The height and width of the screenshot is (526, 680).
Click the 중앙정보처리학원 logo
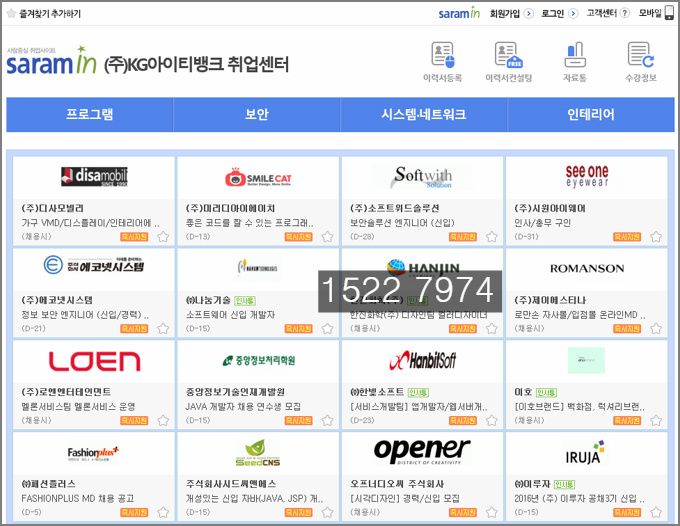[258, 360]
